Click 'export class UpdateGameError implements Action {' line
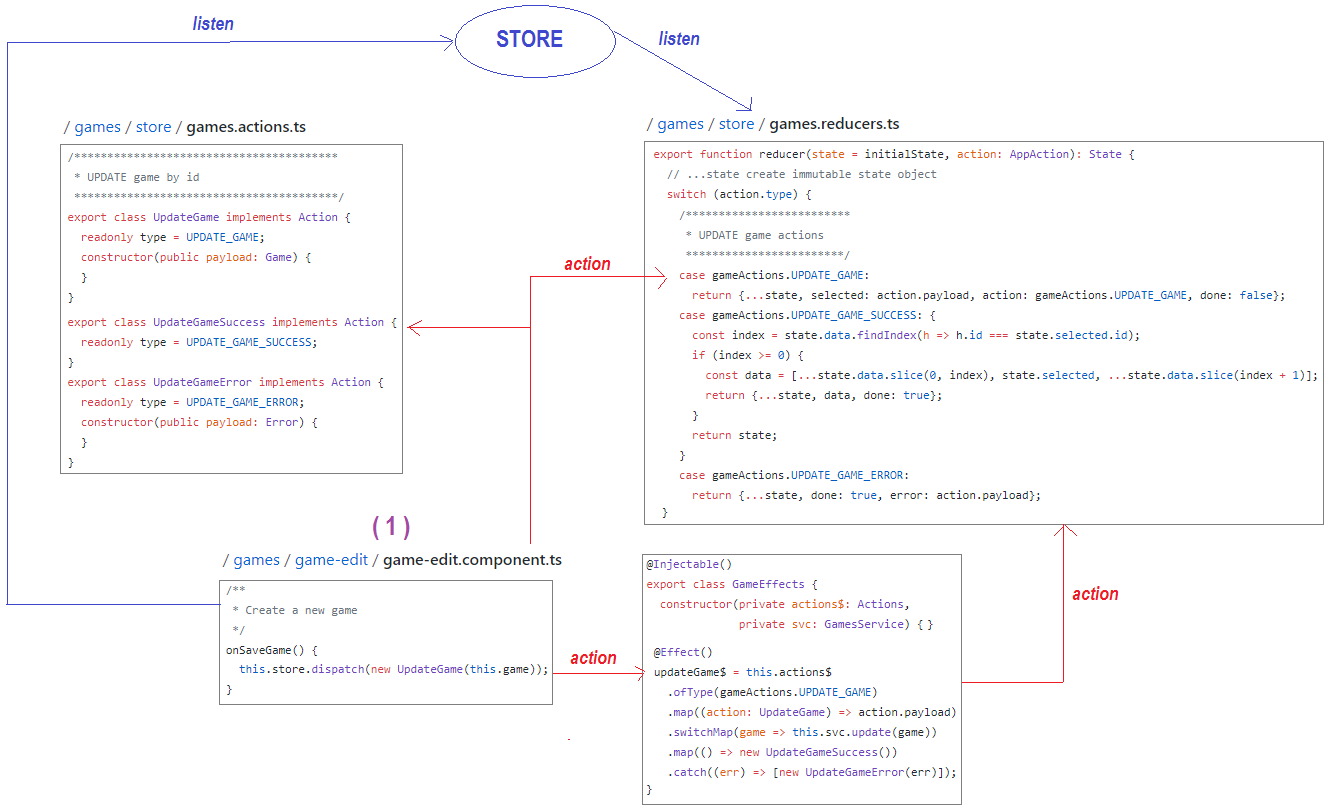Image resolution: width=1331 pixels, height=809 pixels. (x=225, y=382)
